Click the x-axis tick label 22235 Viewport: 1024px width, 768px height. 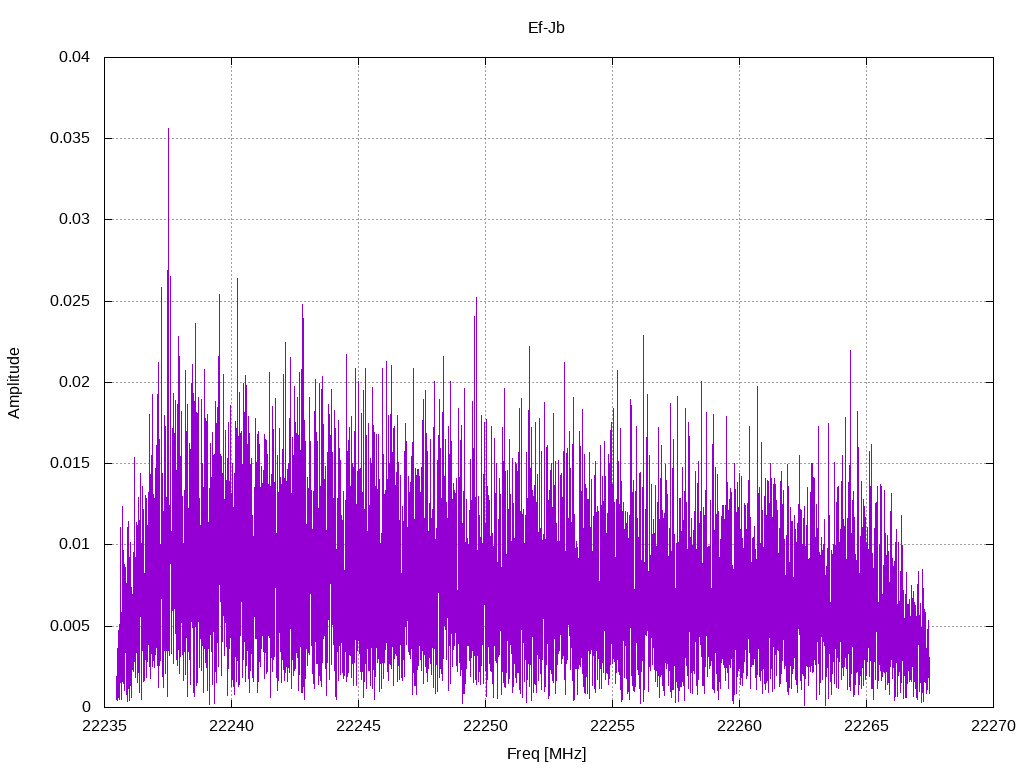coord(104,726)
